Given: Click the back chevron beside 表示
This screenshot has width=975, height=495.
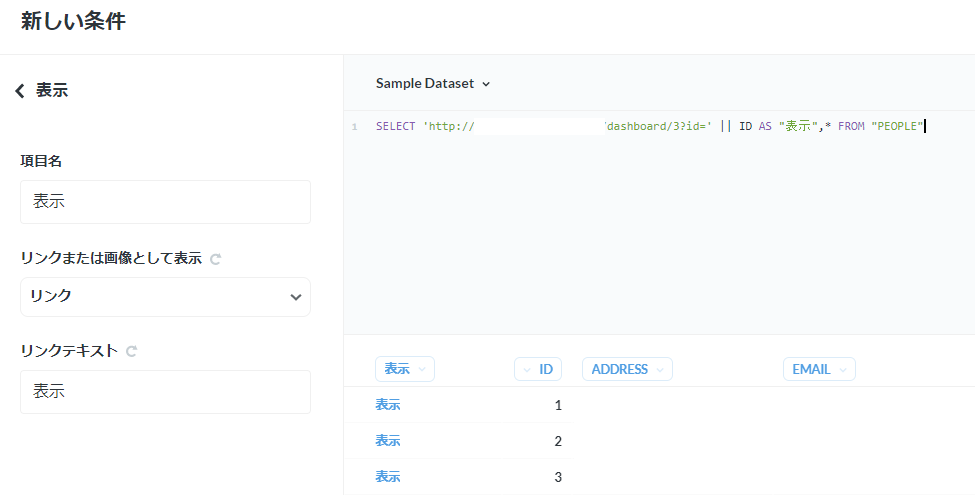Looking at the screenshot, I should click(x=20, y=91).
